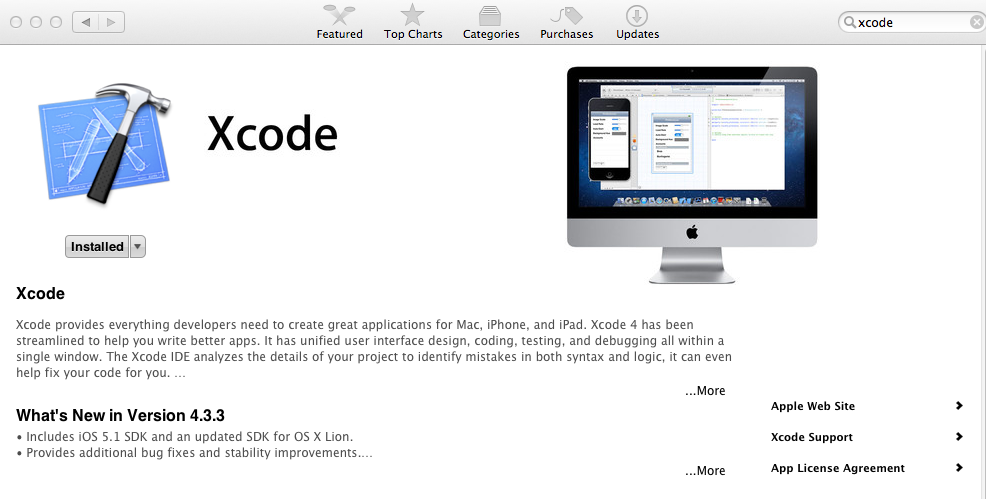Open Top Charts
Screen dimensions: 986x499
413,22
